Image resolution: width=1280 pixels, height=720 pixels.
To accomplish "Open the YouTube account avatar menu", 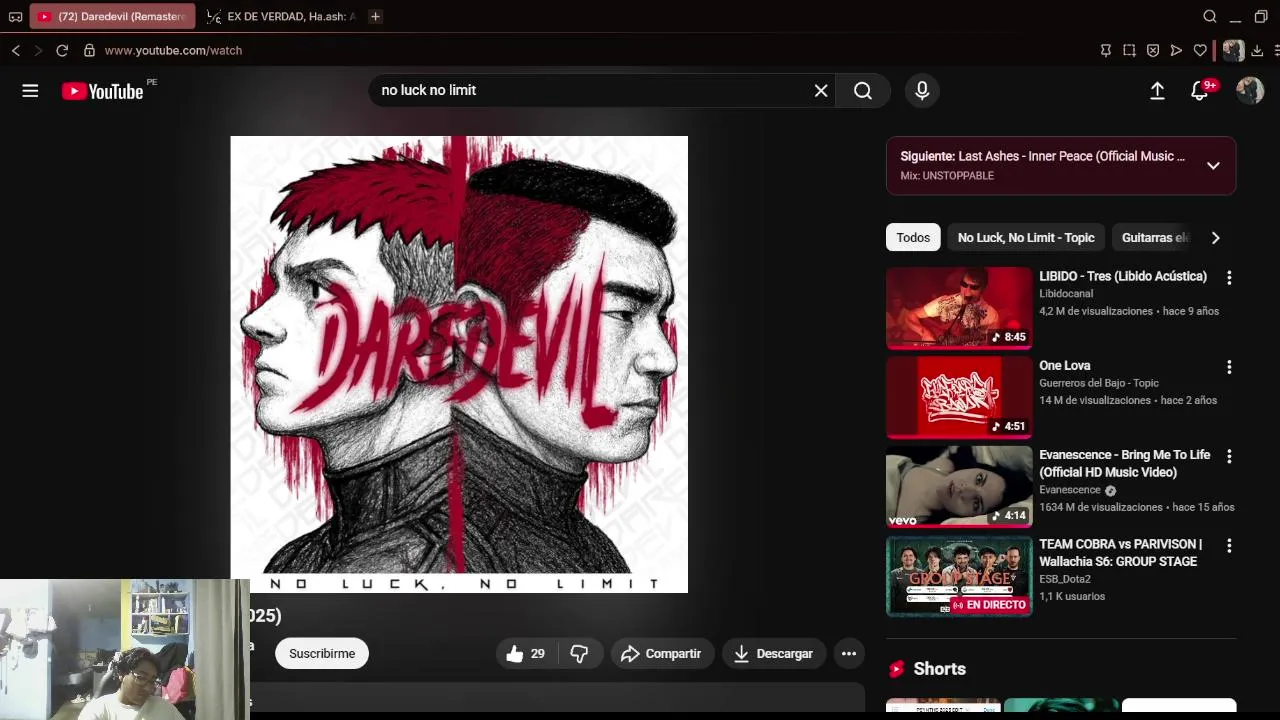I will 1250,91.
